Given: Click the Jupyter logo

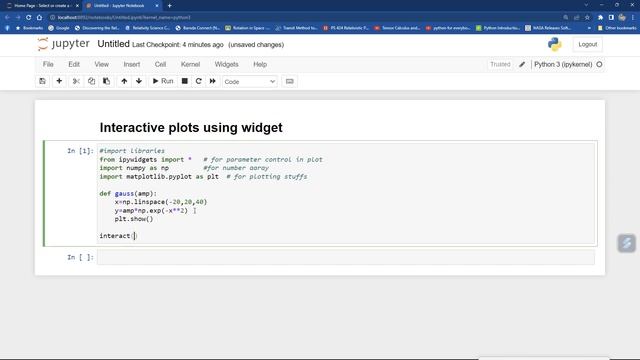Looking at the screenshot, I should pos(63,44).
